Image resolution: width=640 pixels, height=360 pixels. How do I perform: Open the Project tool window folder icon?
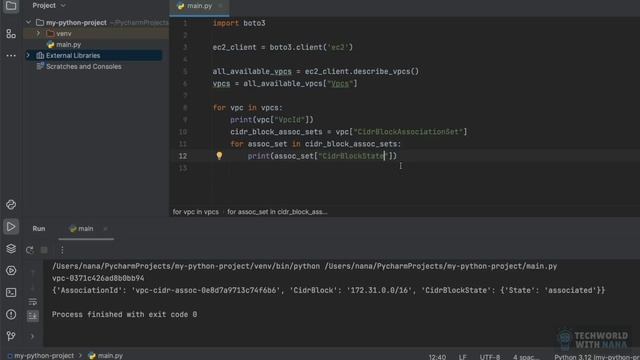pyautogui.click(x=11, y=6)
